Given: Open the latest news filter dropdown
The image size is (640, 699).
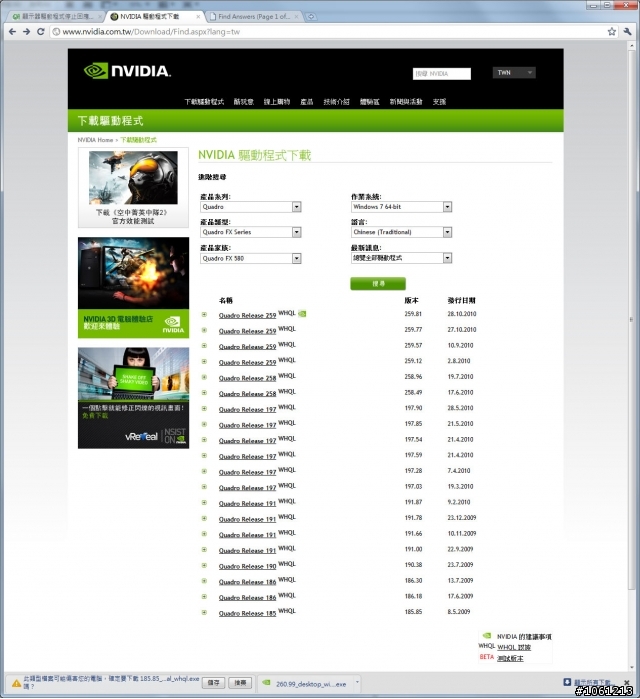Looking at the screenshot, I should [x=402, y=258].
